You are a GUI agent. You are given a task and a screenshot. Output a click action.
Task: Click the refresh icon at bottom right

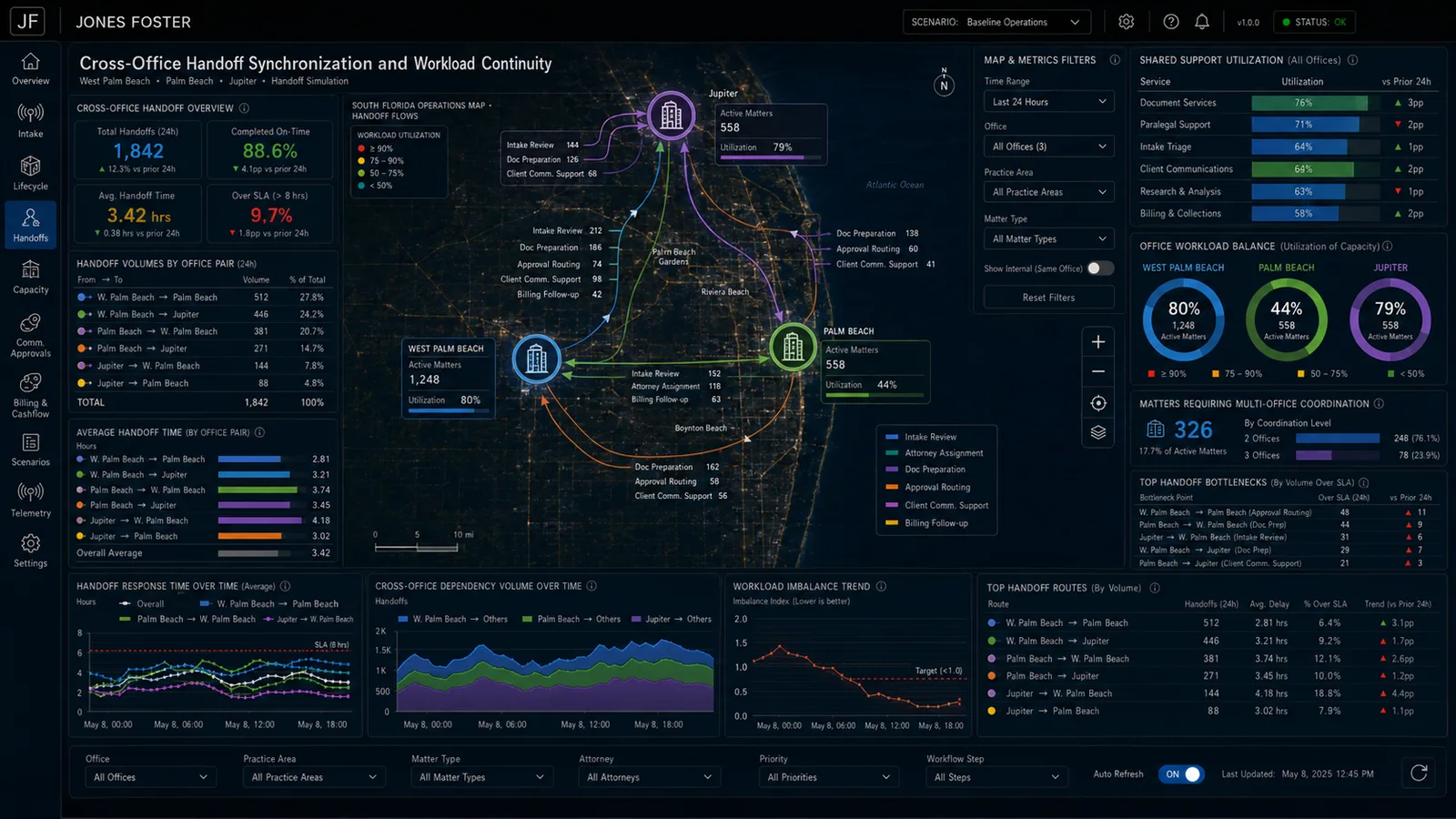(x=1419, y=773)
